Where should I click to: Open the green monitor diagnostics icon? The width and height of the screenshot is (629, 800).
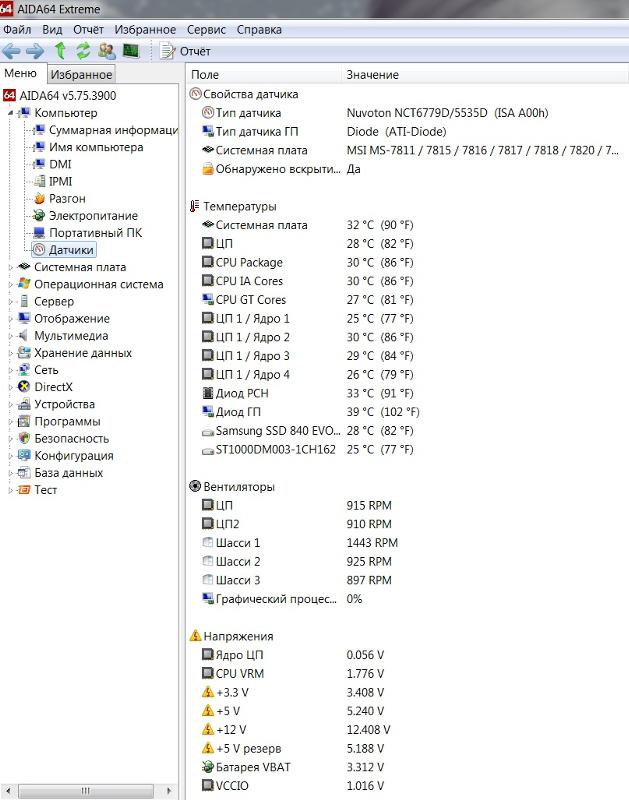tap(131, 51)
